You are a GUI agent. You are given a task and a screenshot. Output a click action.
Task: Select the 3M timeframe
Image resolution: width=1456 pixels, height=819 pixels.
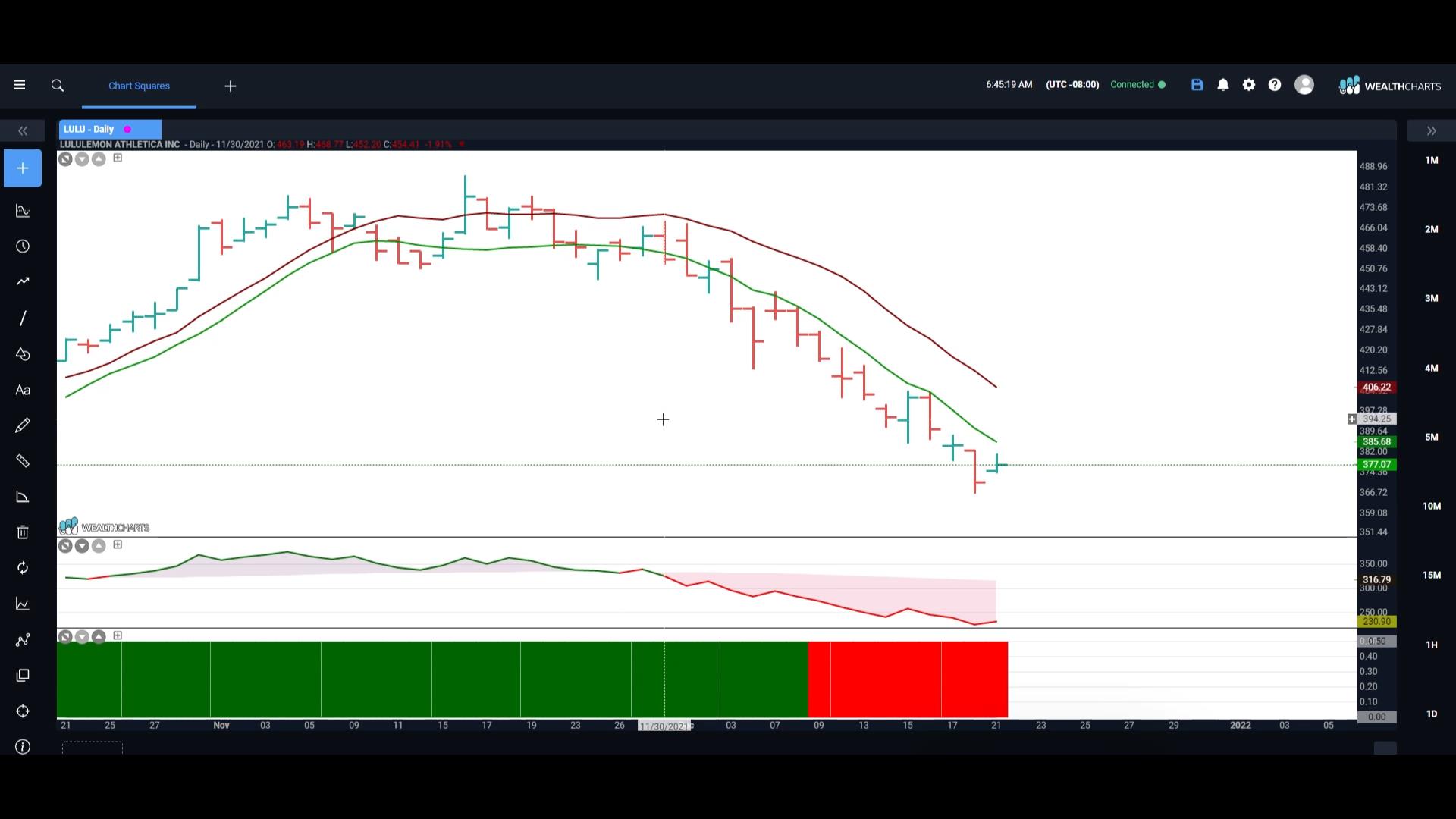(x=1431, y=298)
